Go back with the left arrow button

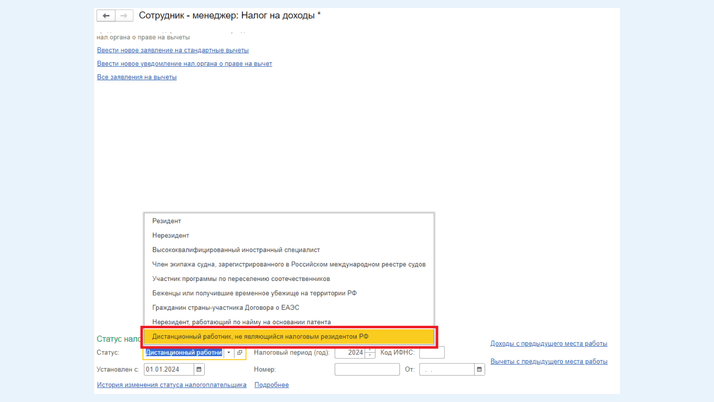point(106,15)
